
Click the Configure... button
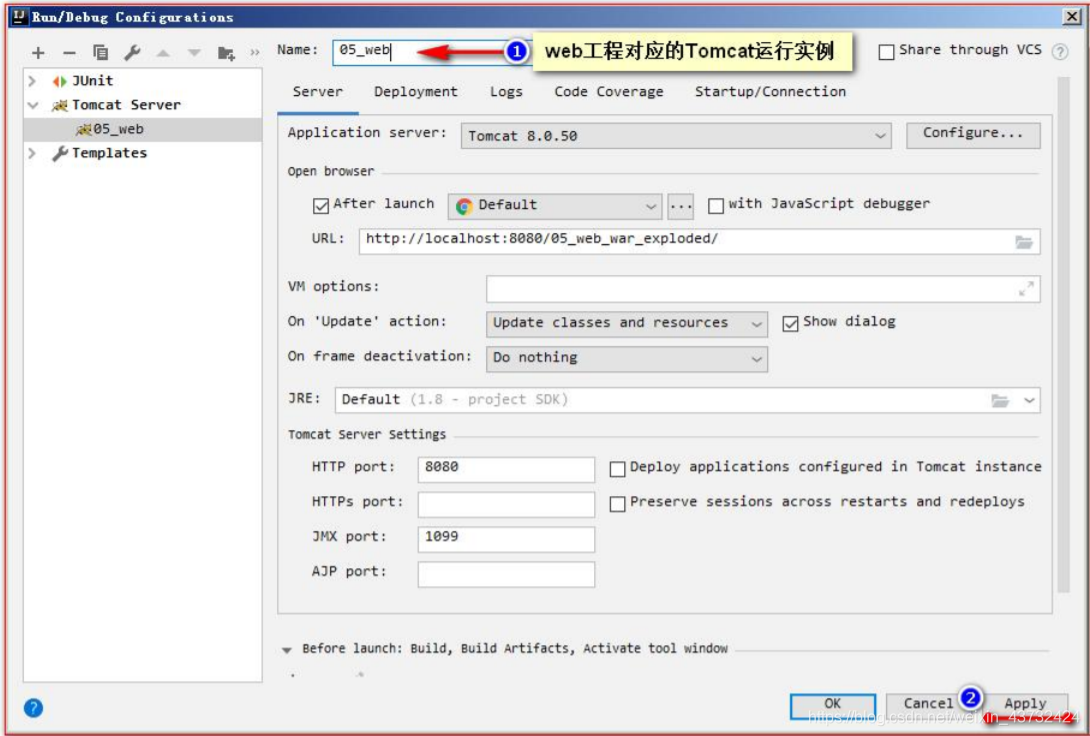tap(973, 135)
